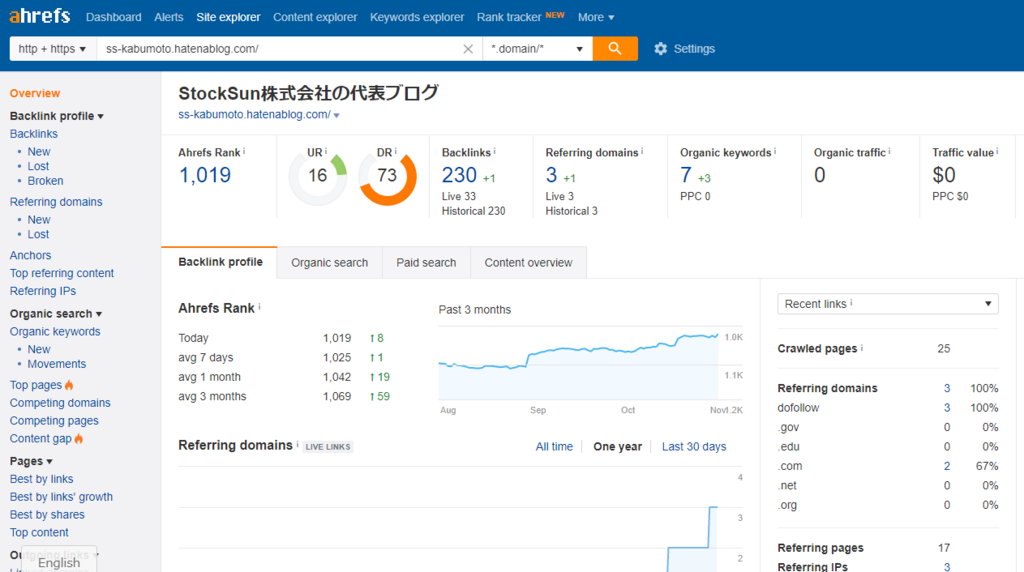Open Content explorer in the top menu
This screenshot has width=1024, height=572.
tap(315, 18)
